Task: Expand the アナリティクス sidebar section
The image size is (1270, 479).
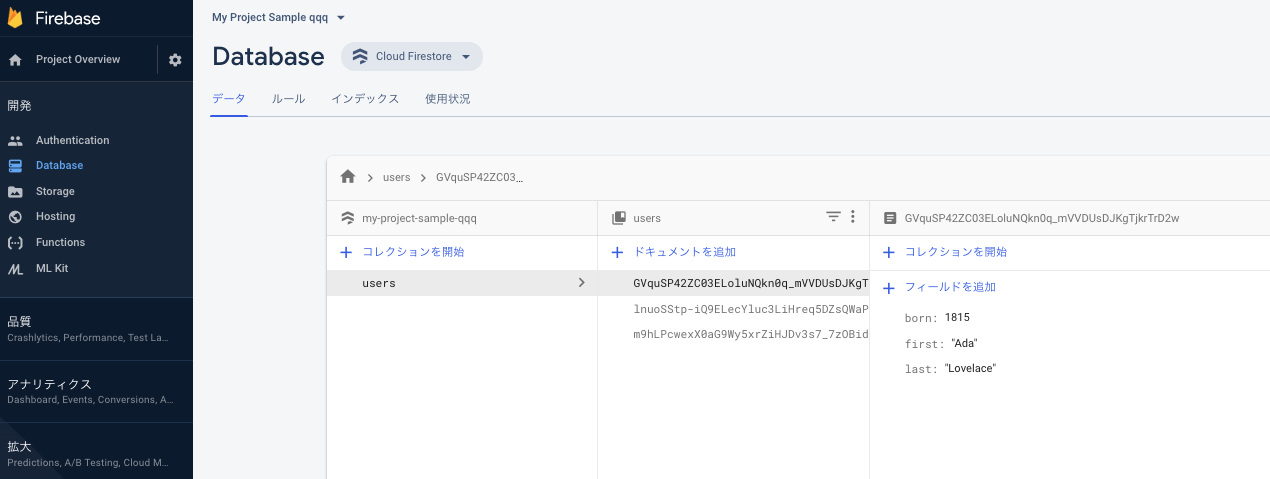Action: coord(96,391)
